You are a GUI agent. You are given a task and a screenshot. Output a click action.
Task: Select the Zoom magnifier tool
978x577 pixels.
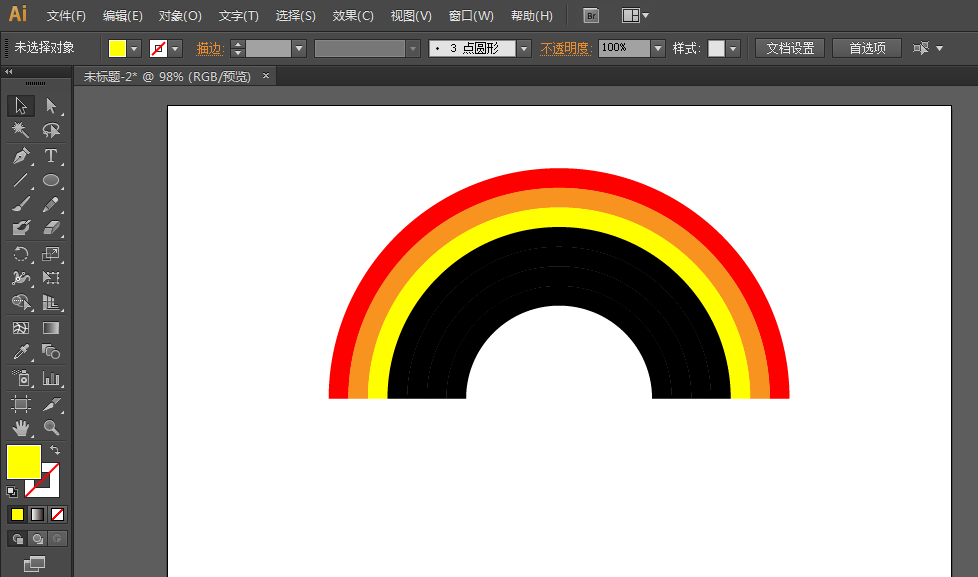pos(51,428)
